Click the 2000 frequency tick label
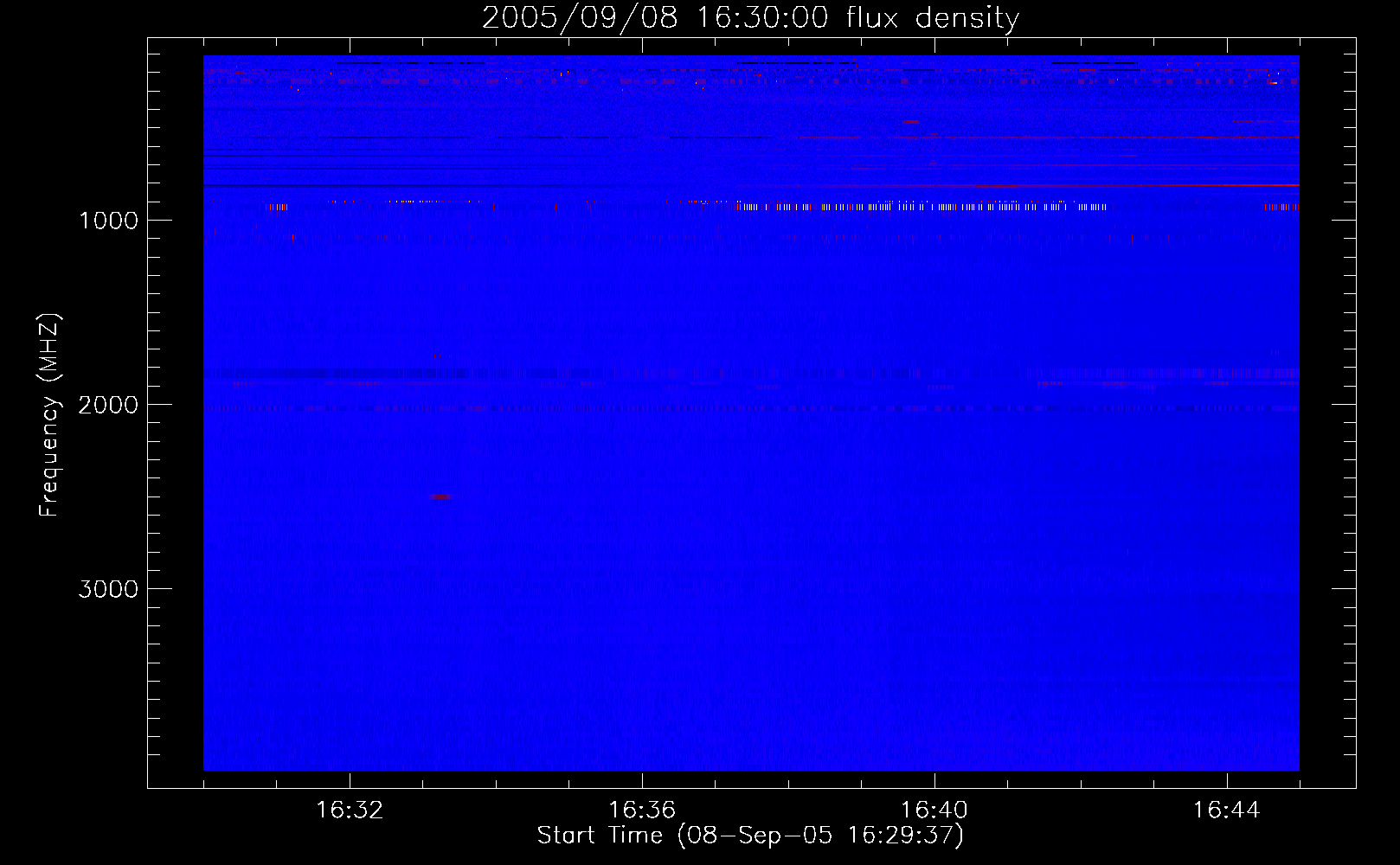The width and height of the screenshot is (1400, 865). 109,405
